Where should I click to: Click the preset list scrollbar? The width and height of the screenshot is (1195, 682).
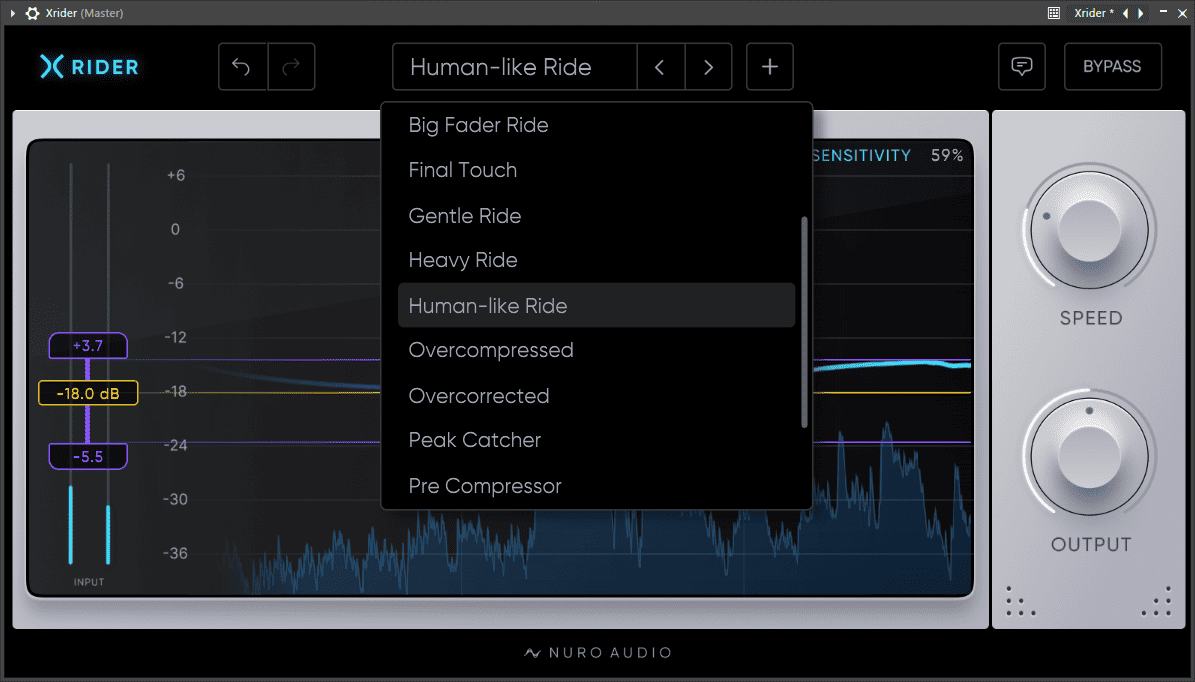[804, 322]
